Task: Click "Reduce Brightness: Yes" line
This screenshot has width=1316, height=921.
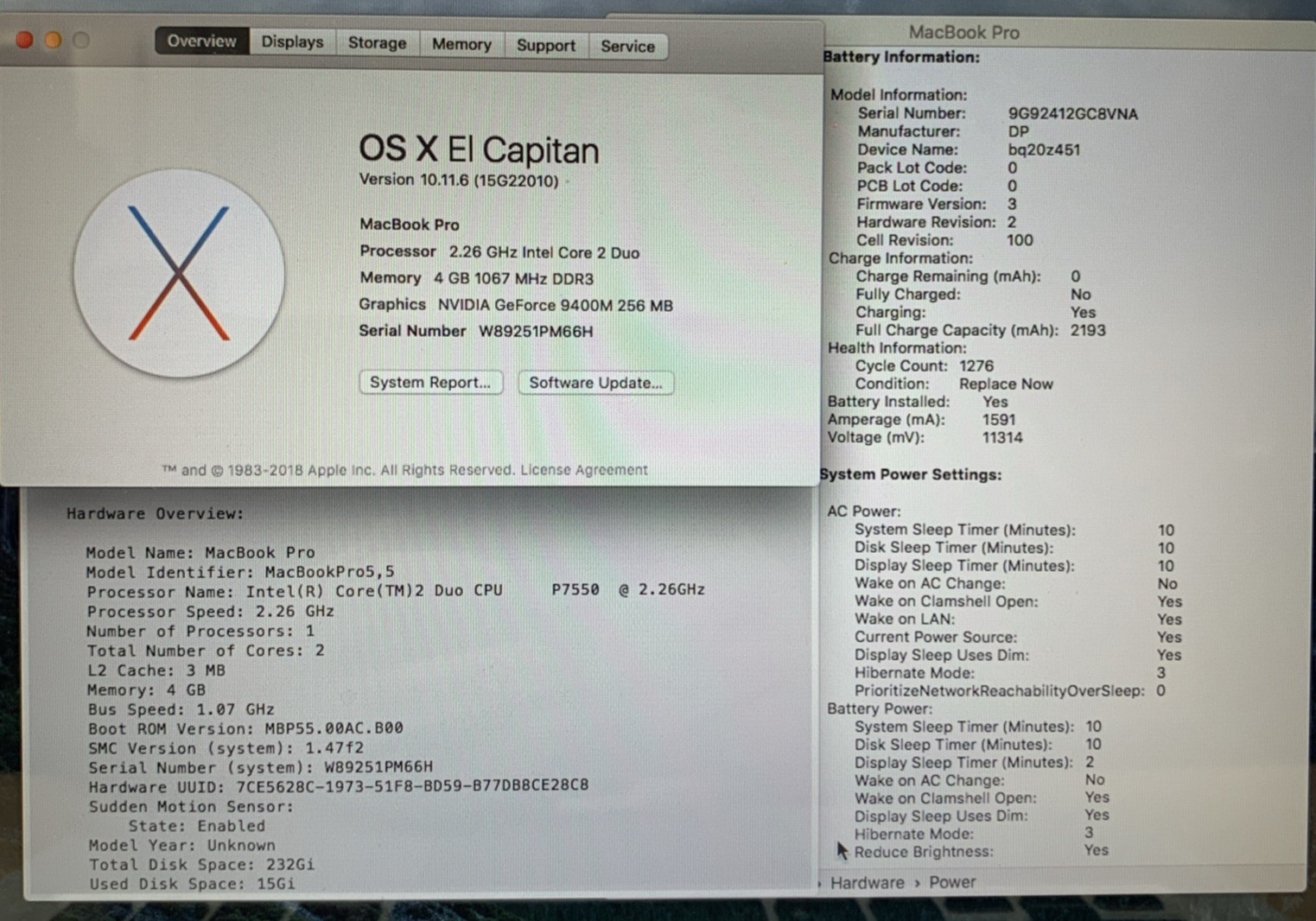Action: pos(982,851)
